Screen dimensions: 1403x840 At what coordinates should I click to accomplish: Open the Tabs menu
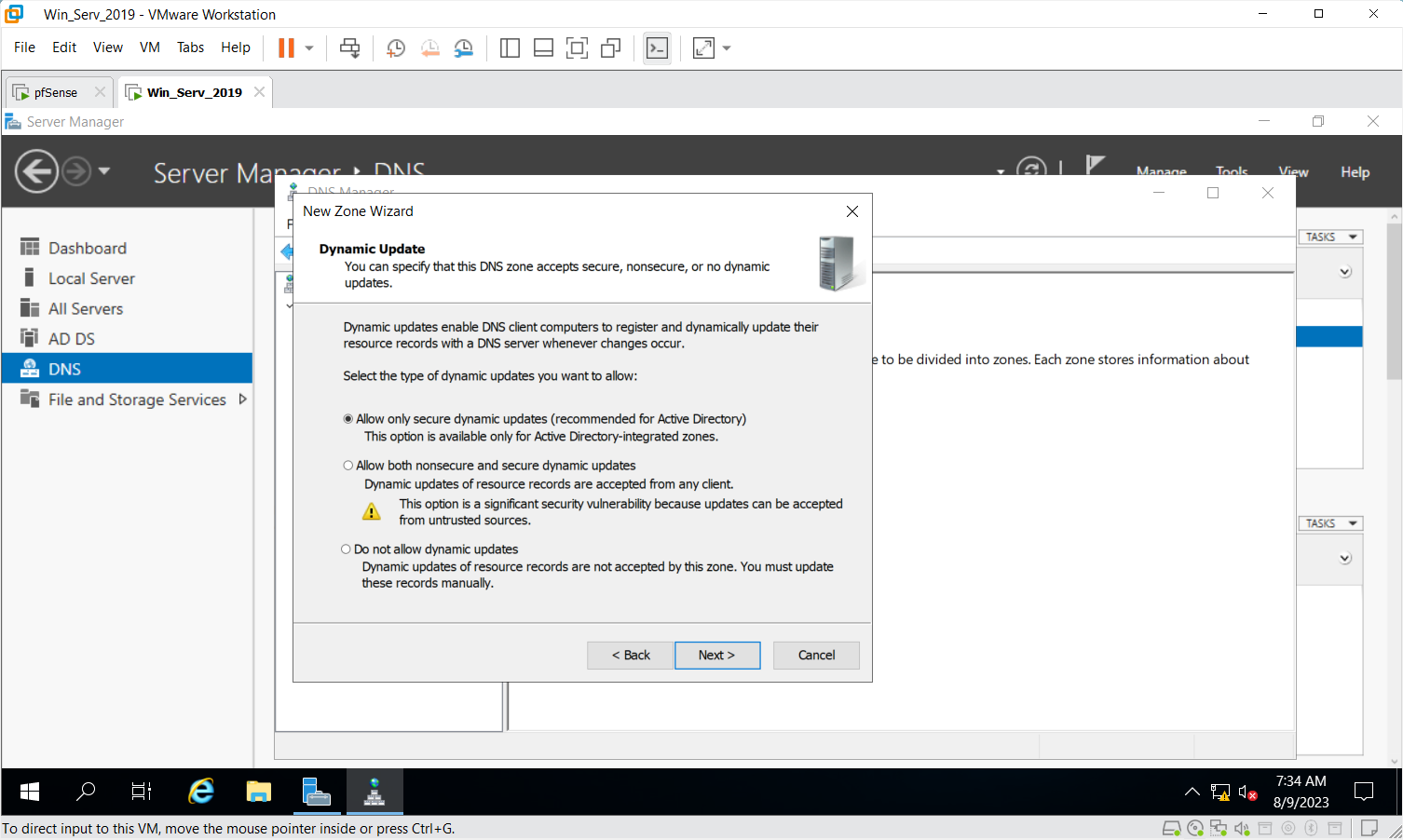tap(190, 47)
